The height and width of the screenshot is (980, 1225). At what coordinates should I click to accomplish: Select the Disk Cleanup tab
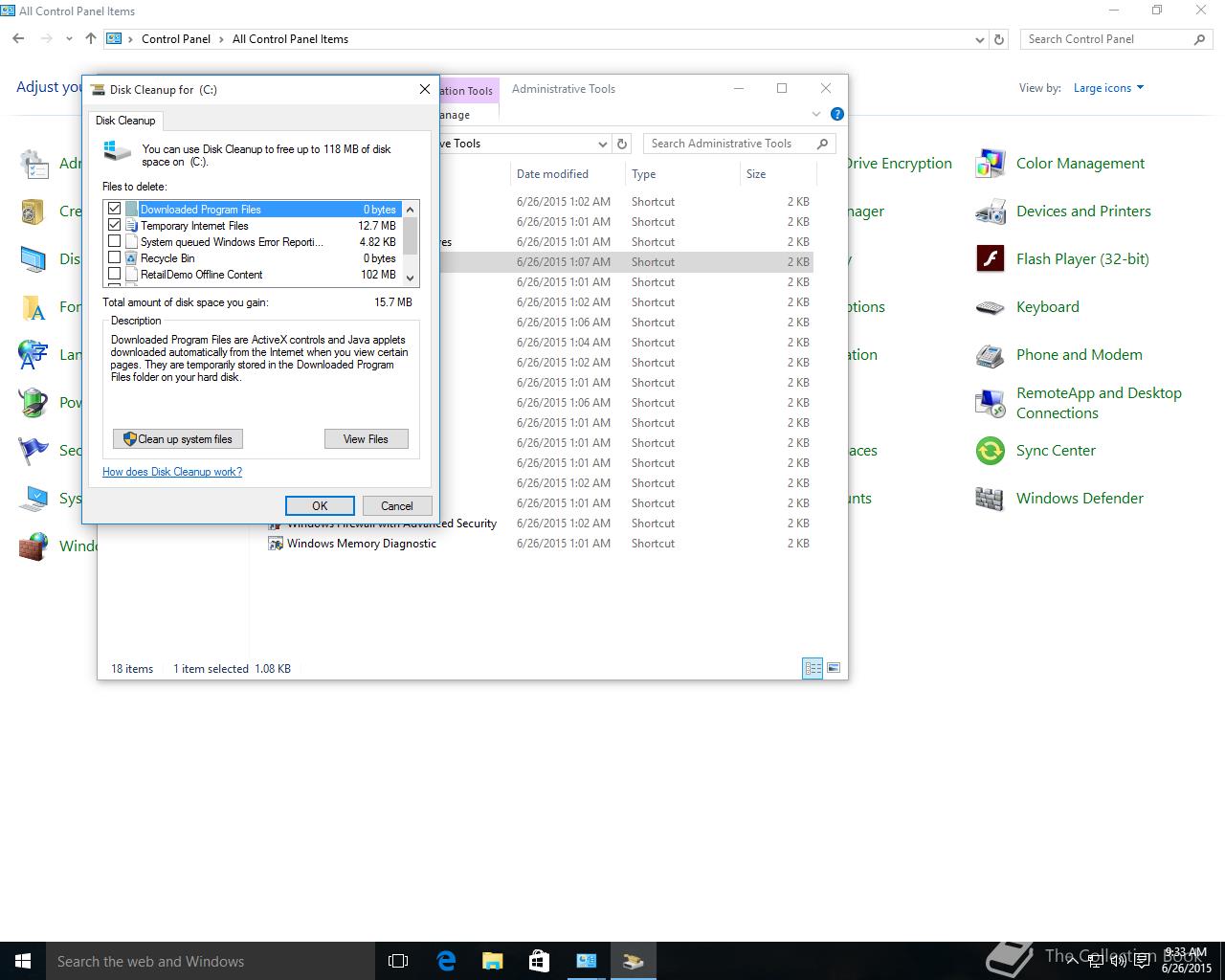pyautogui.click(x=125, y=121)
